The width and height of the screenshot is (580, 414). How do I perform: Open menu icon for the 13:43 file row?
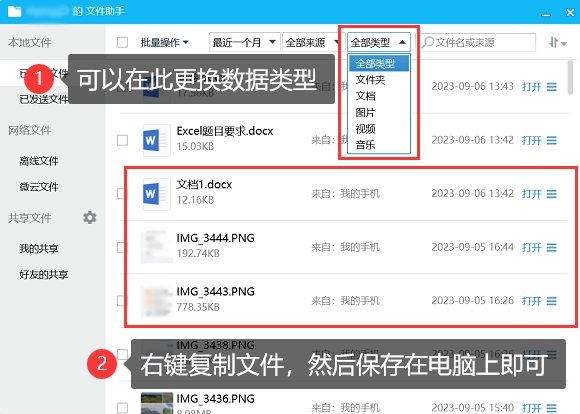(x=552, y=87)
